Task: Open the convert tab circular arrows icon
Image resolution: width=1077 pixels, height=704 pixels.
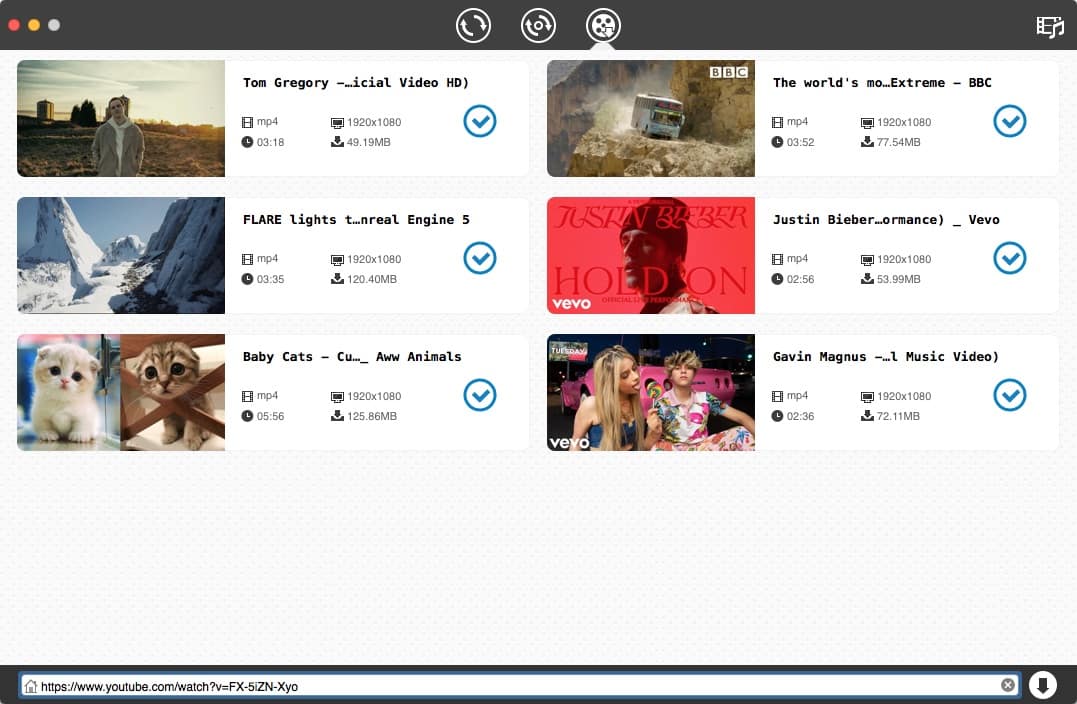Action: [473, 25]
